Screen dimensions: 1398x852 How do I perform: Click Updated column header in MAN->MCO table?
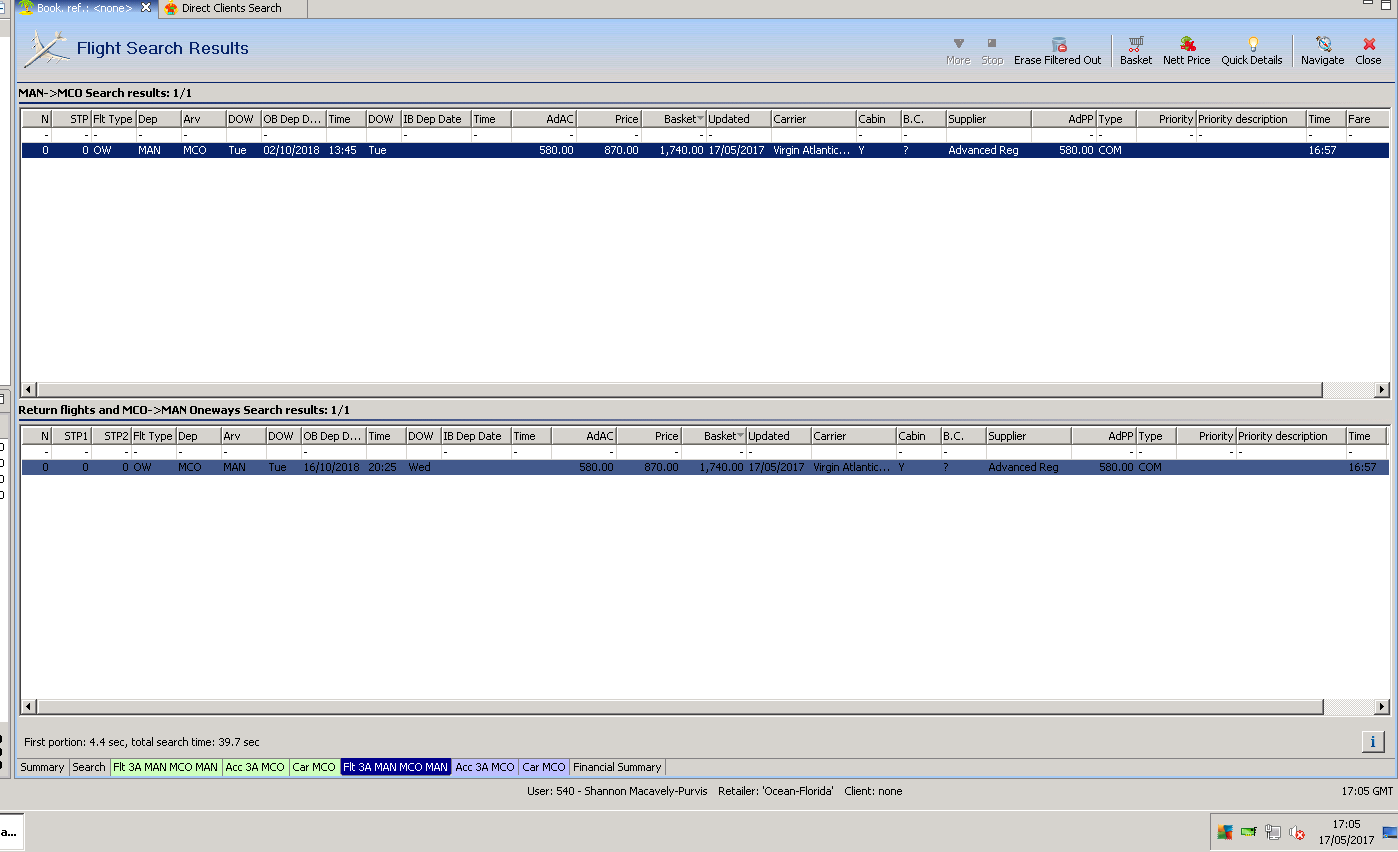coord(738,119)
